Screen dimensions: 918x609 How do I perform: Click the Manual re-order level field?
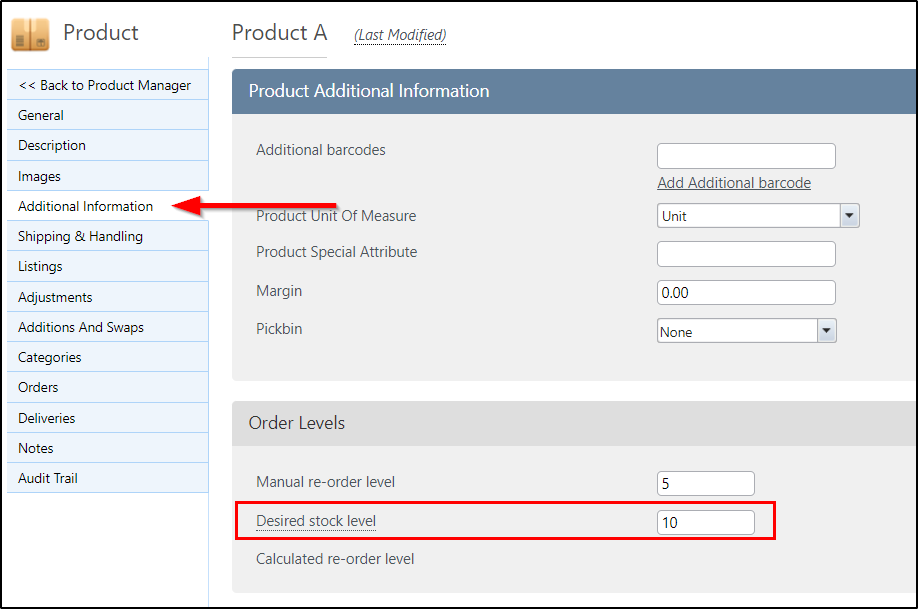(x=705, y=483)
